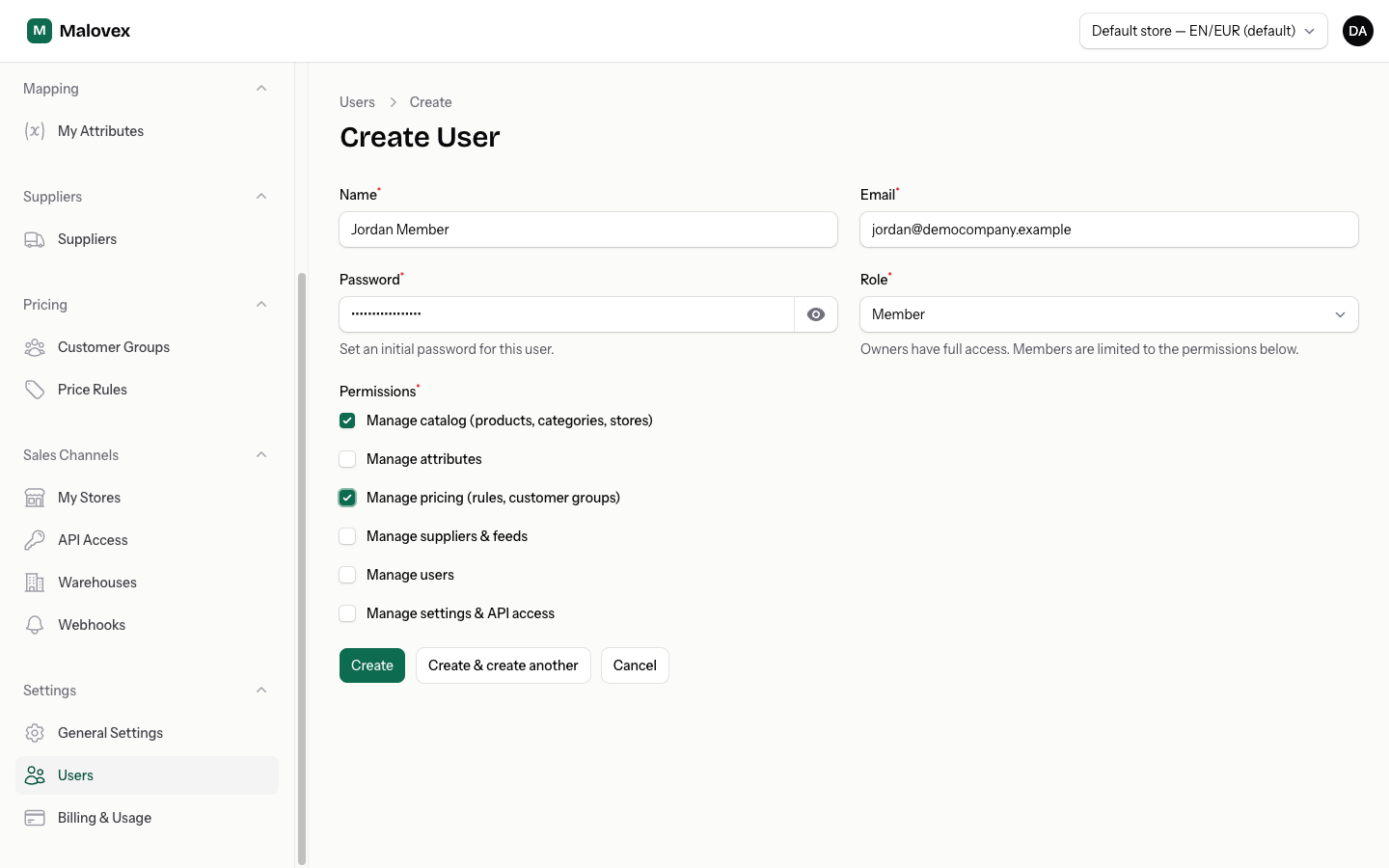Screen dimensions: 1389x868
Task: Show password with the eye icon
Action: [x=816, y=314]
